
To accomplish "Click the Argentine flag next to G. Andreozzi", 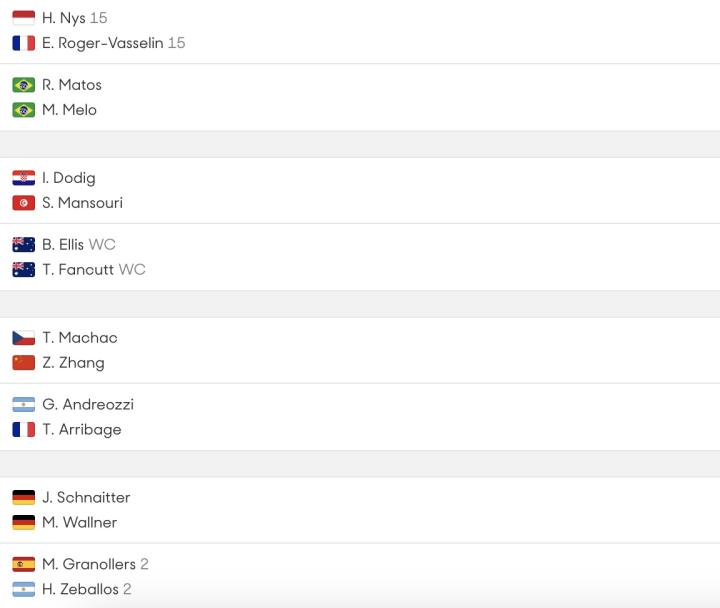I will pos(23,405).
